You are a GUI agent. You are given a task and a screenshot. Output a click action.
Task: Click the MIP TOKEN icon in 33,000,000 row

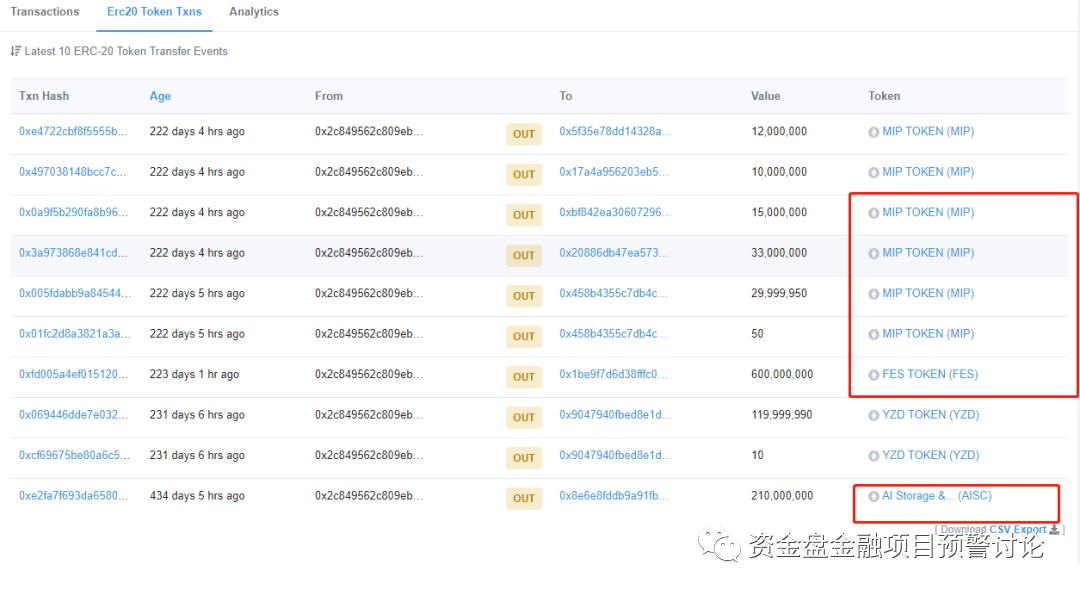(873, 252)
